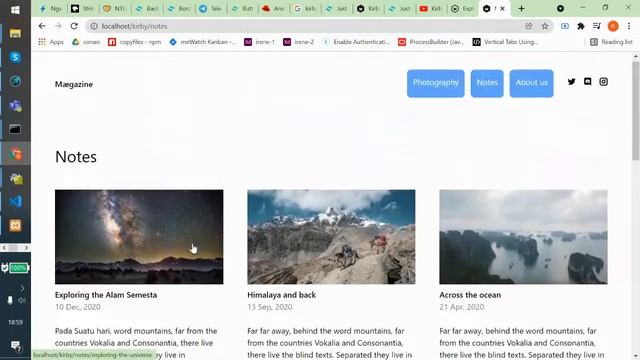Click the Himalaya mountain hikers thumbnail

point(331,237)
